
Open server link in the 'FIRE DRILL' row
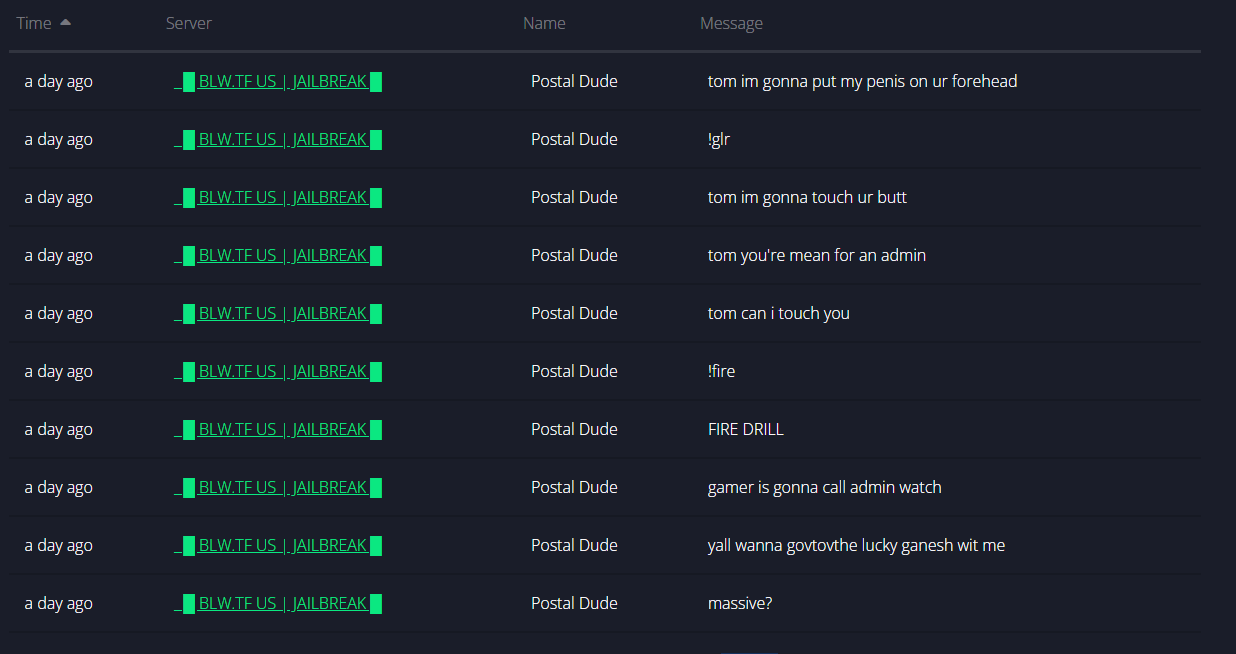pos(278,430)
